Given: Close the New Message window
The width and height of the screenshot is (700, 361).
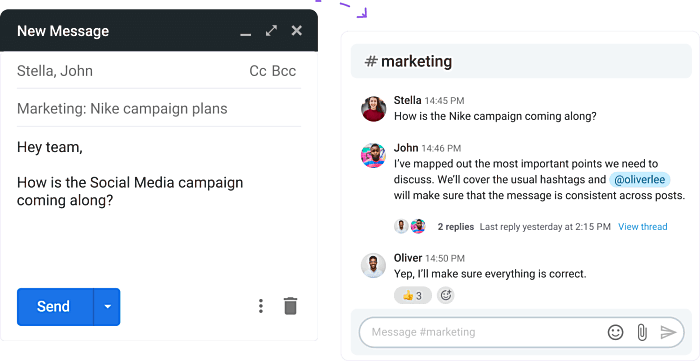Looking at the screenshot, I should [x=296, y=31].
